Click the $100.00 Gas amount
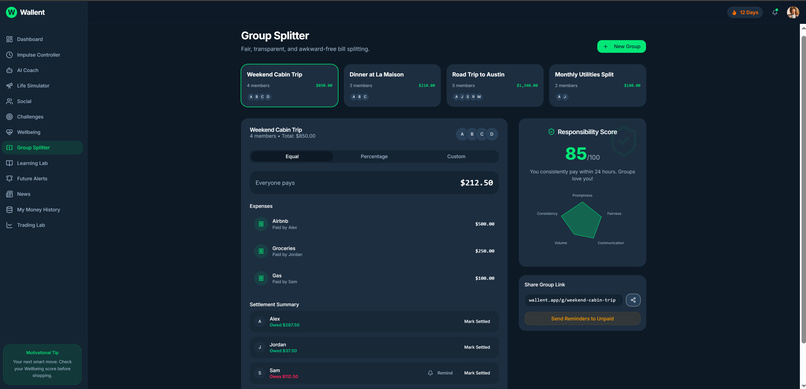This screenshot has width=806, height=389. [x=485, y=278]
